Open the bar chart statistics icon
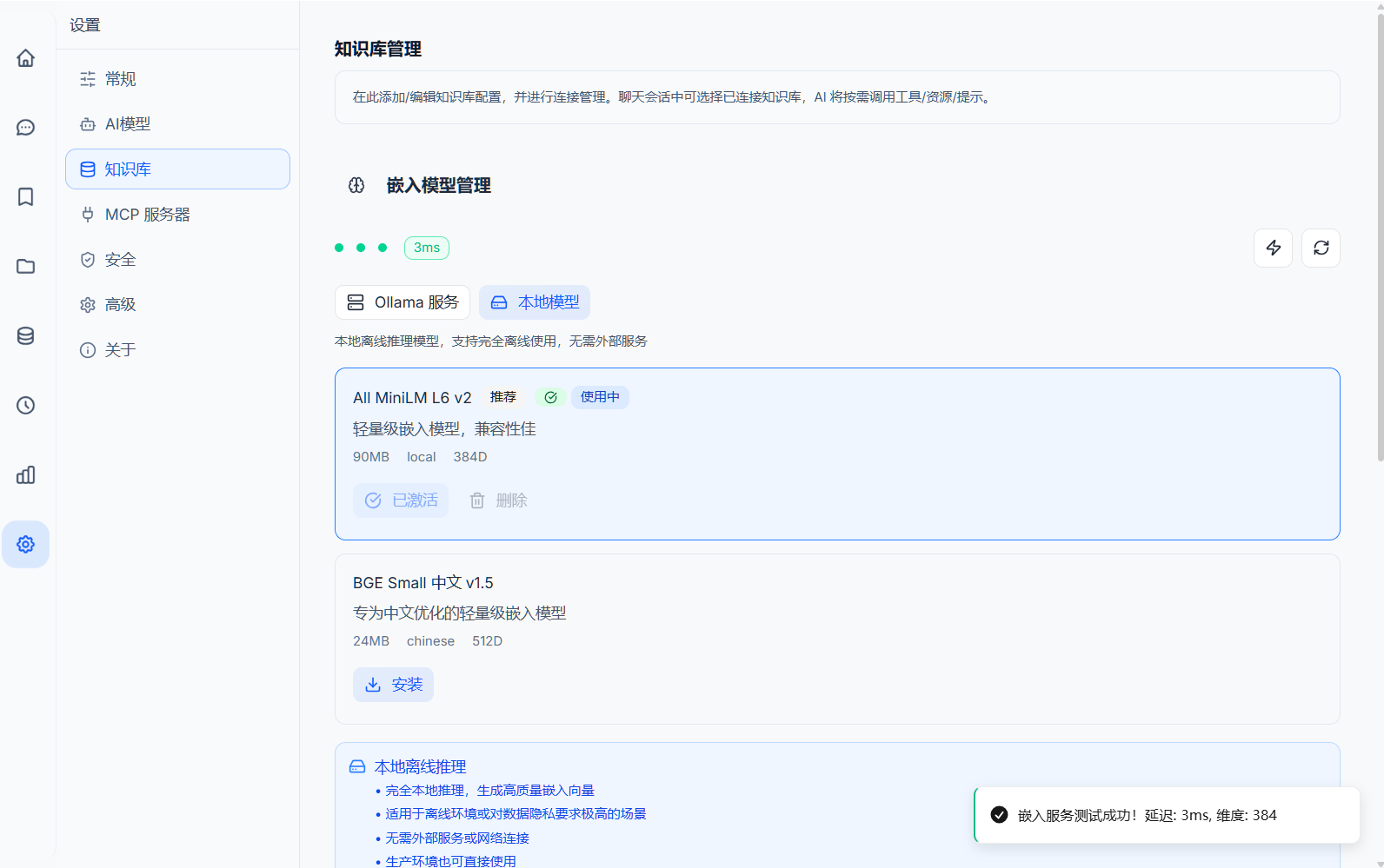 coord(26,475)
